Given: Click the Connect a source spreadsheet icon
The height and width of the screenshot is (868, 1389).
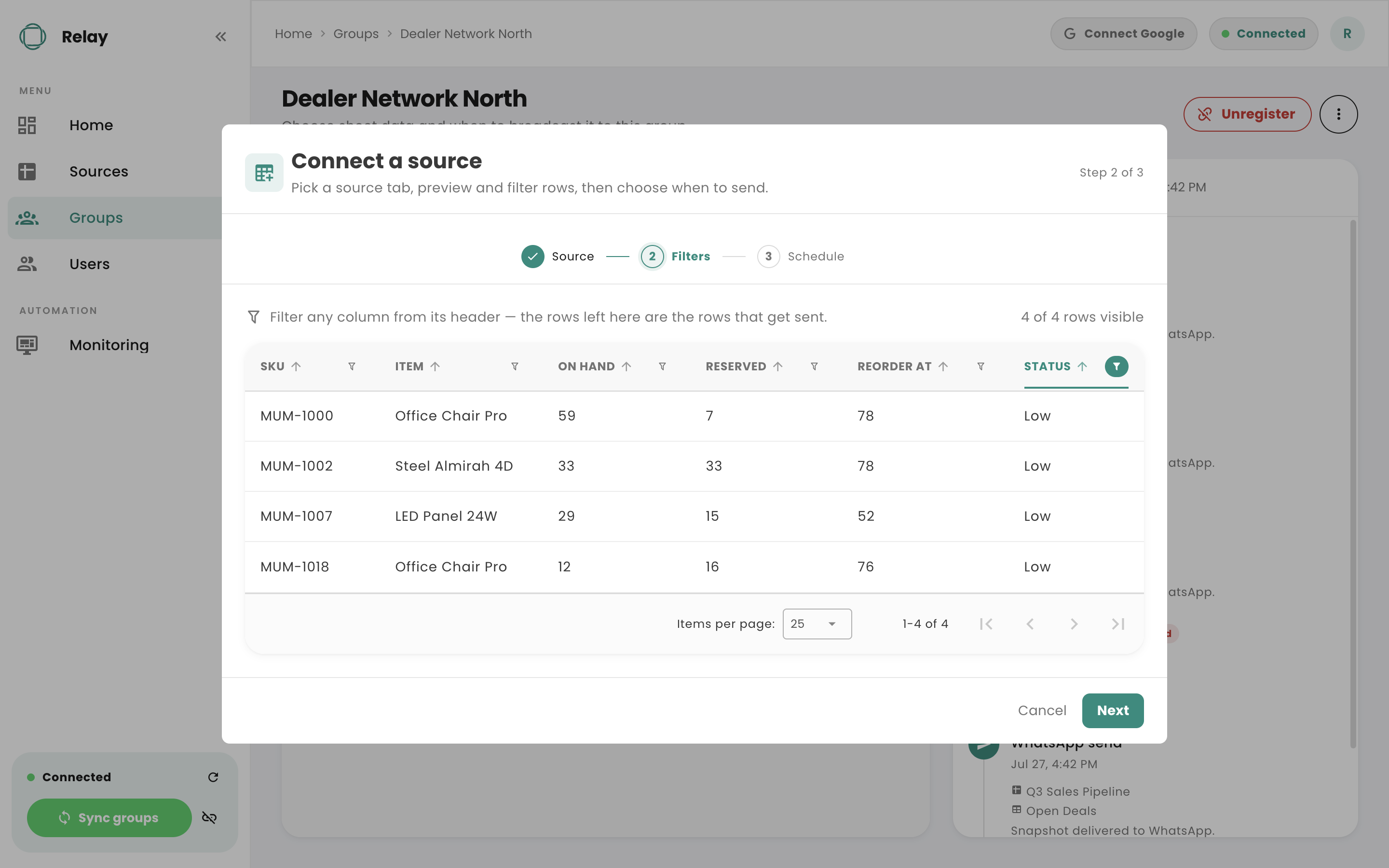Looking at the screenshot, I should 264,172.
